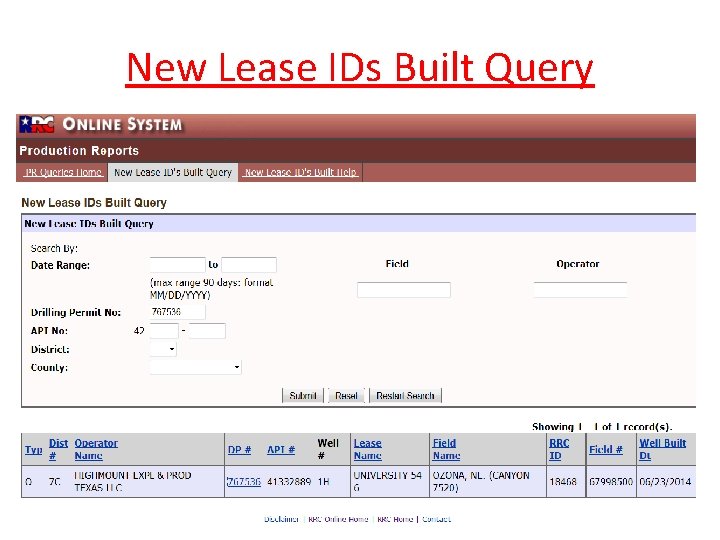Select the field number 67998500 cell
This screenshot has height=540, width=720.
611,482
